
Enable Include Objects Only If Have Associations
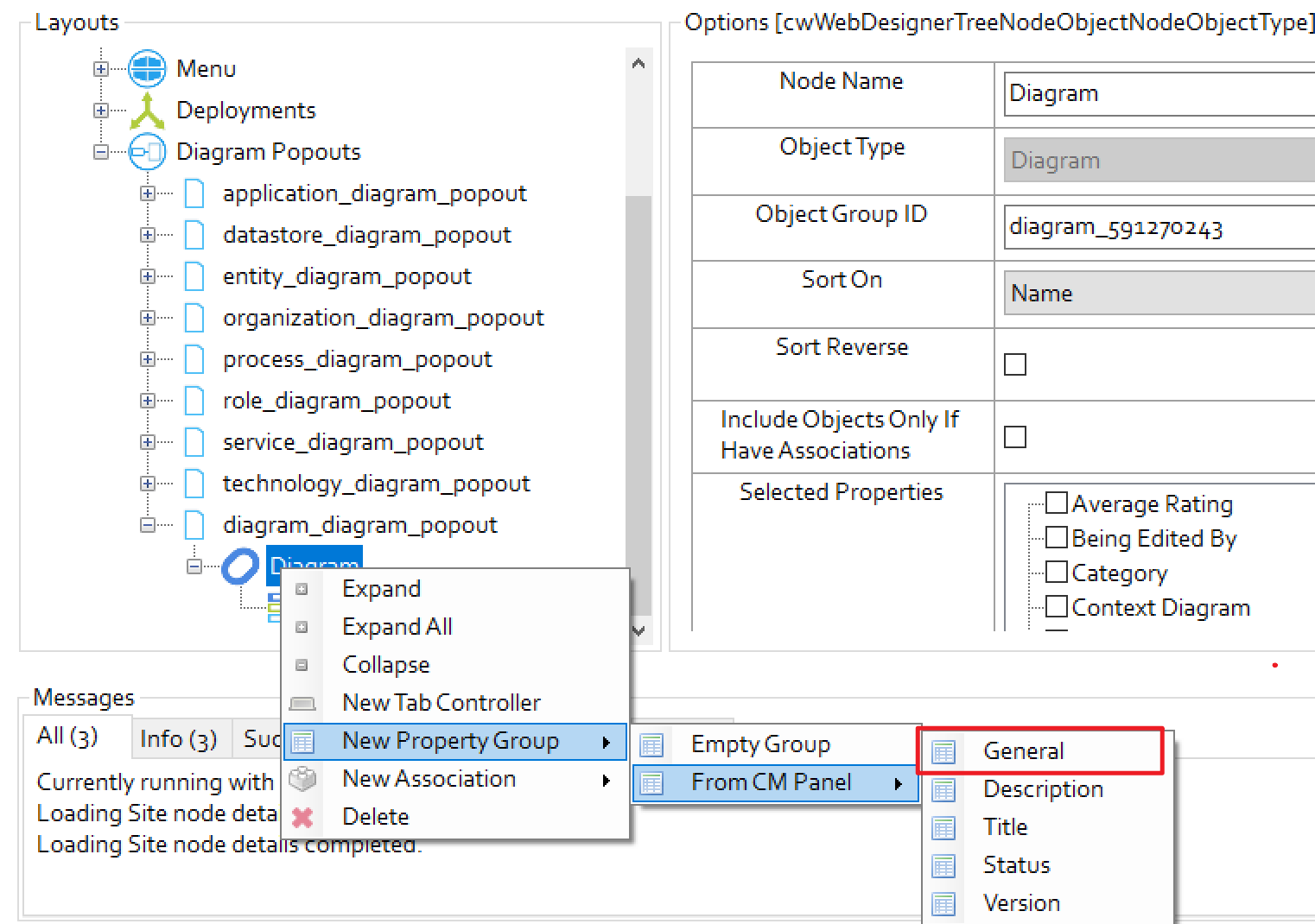click(1015, 437)
